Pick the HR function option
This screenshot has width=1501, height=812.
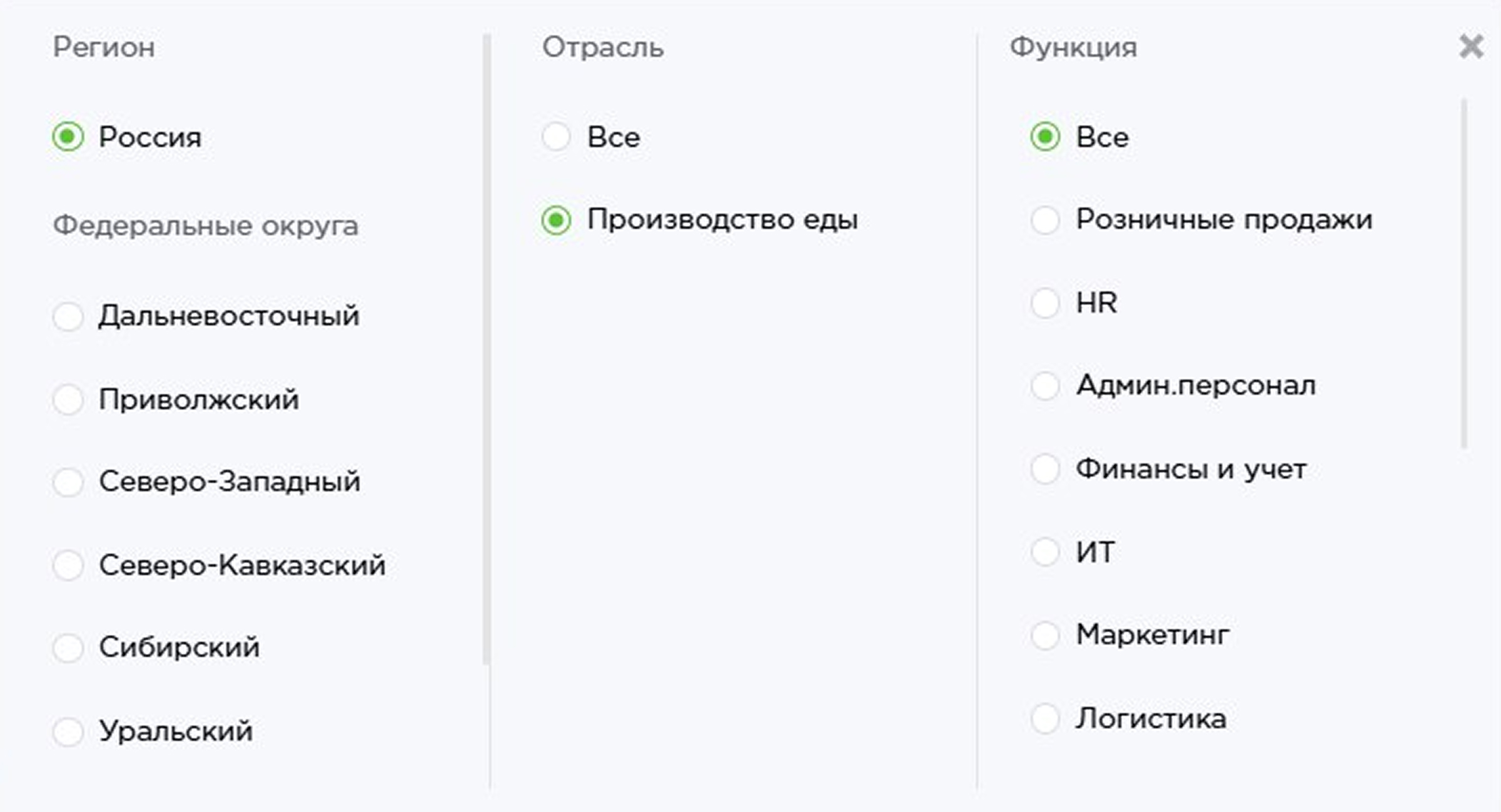[x=1044, y=303]
